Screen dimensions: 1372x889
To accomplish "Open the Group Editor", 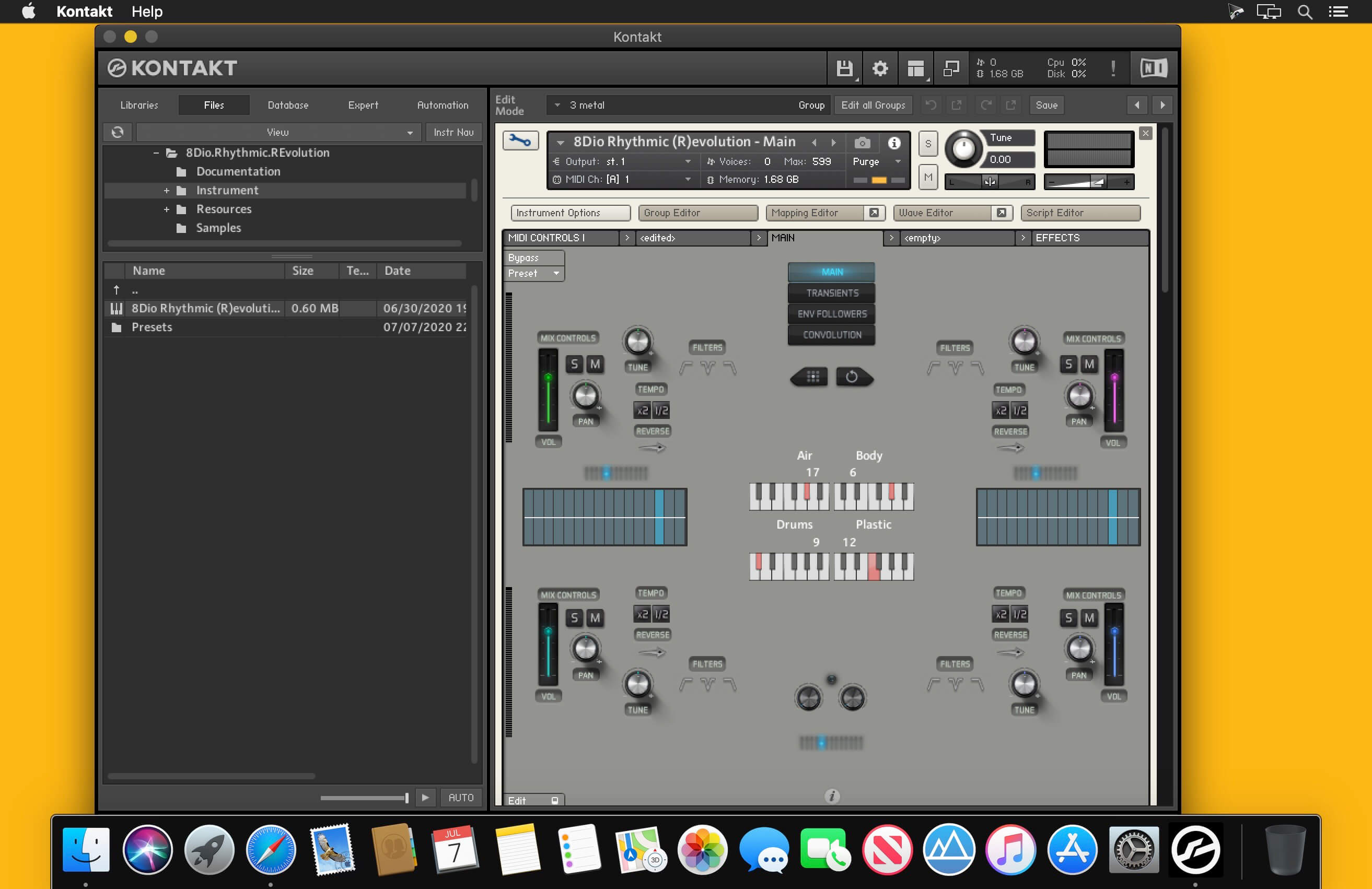I will (697, 213).
